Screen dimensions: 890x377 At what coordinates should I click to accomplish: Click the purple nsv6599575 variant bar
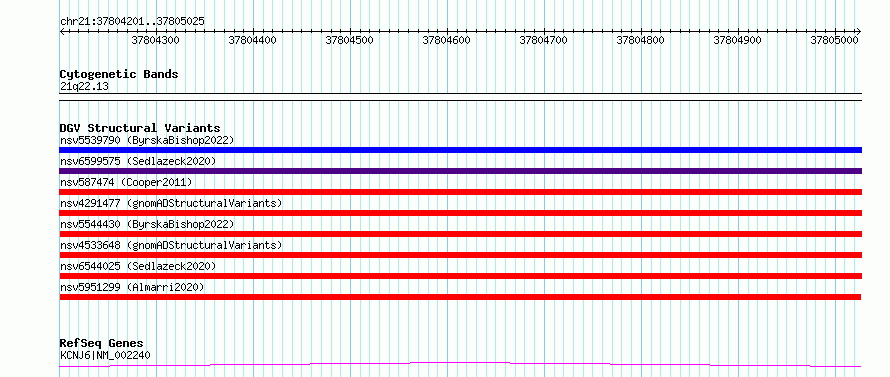[x=460, y=171]
